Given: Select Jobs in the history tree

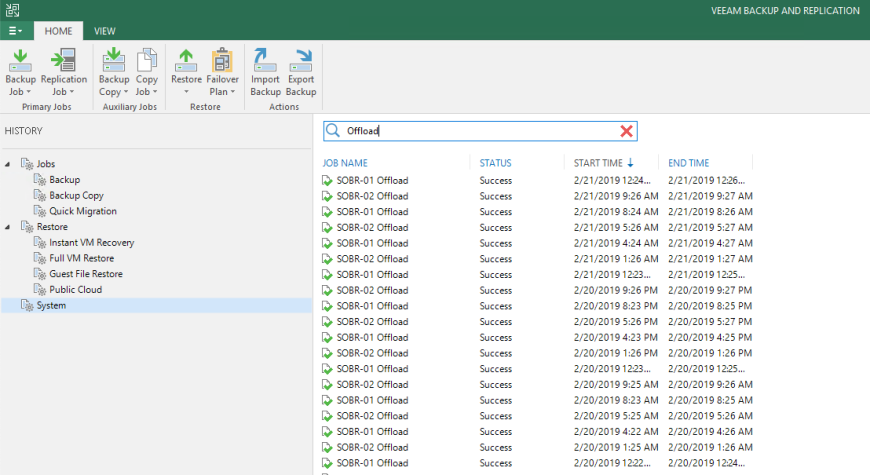Looking at the screenshot, I should point(45,164).
